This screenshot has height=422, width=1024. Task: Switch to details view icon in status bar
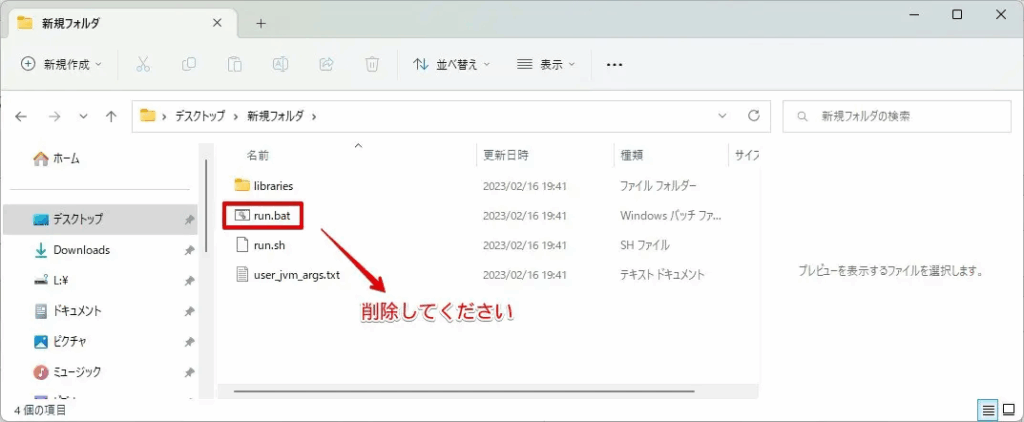tap(988, 410)
